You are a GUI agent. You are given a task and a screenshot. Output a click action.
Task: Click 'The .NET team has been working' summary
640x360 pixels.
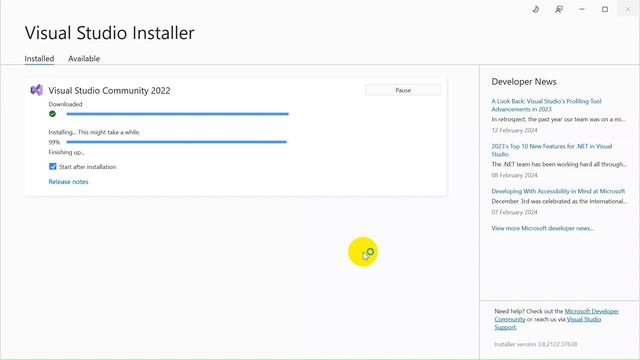559,164
